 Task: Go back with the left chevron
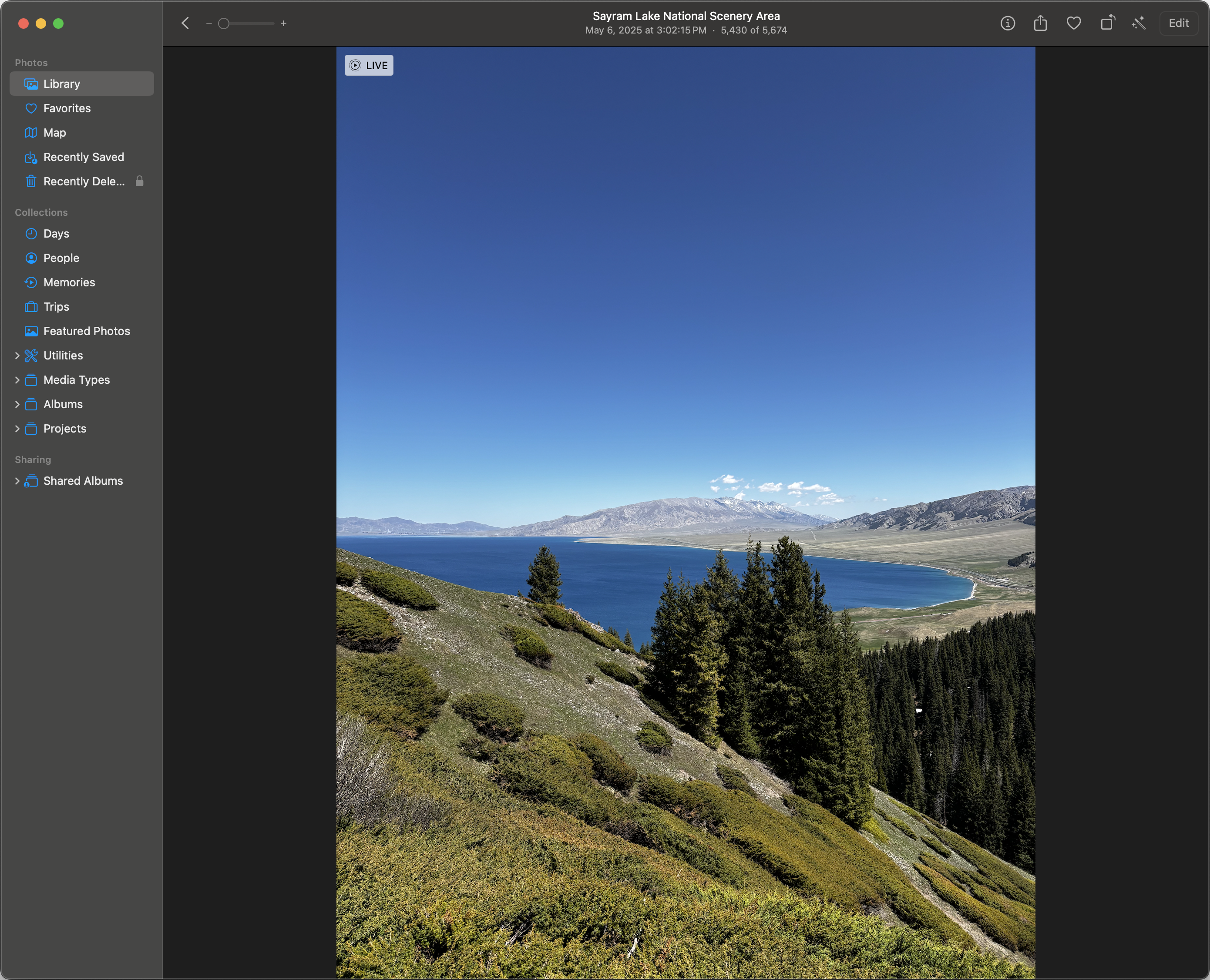[185, 23]
